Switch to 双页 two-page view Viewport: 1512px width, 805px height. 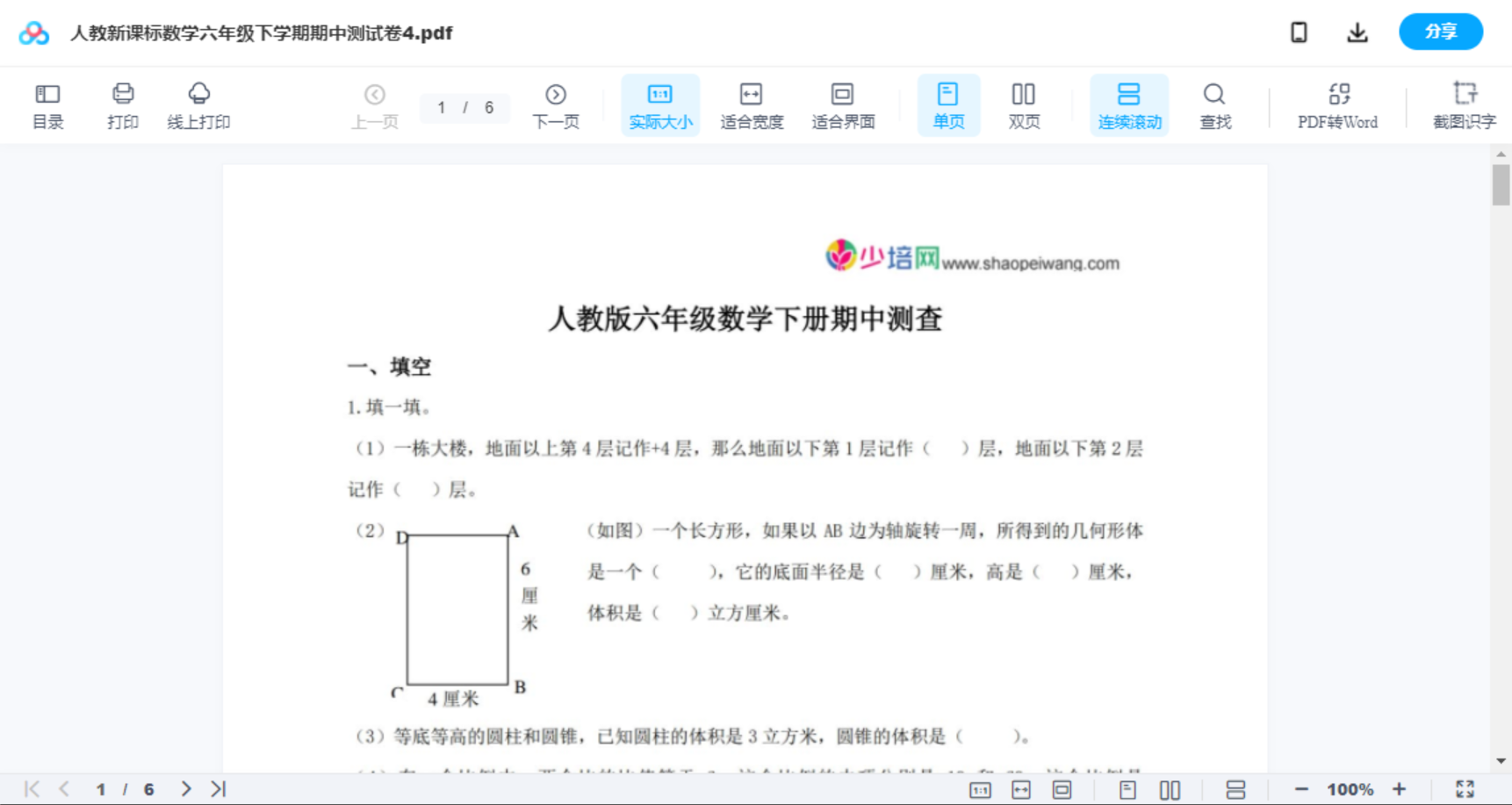point(1024,105)
